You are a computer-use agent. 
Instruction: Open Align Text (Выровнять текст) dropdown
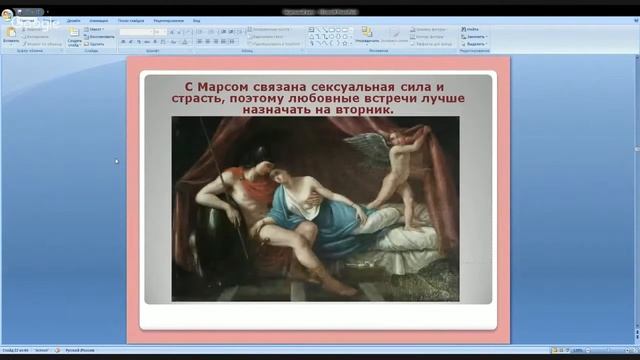[x=266, y=37]
